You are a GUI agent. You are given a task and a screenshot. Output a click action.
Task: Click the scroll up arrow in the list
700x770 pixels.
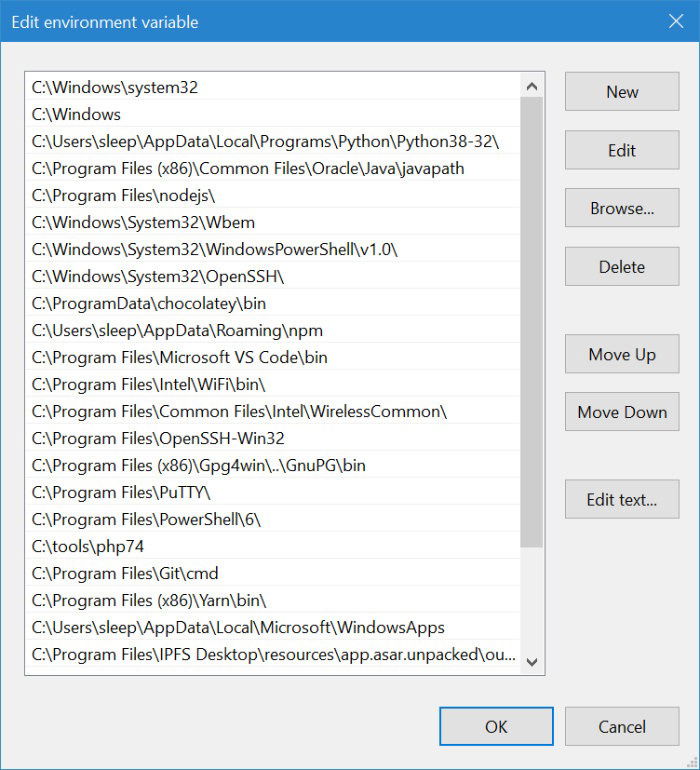click(532, 87)
